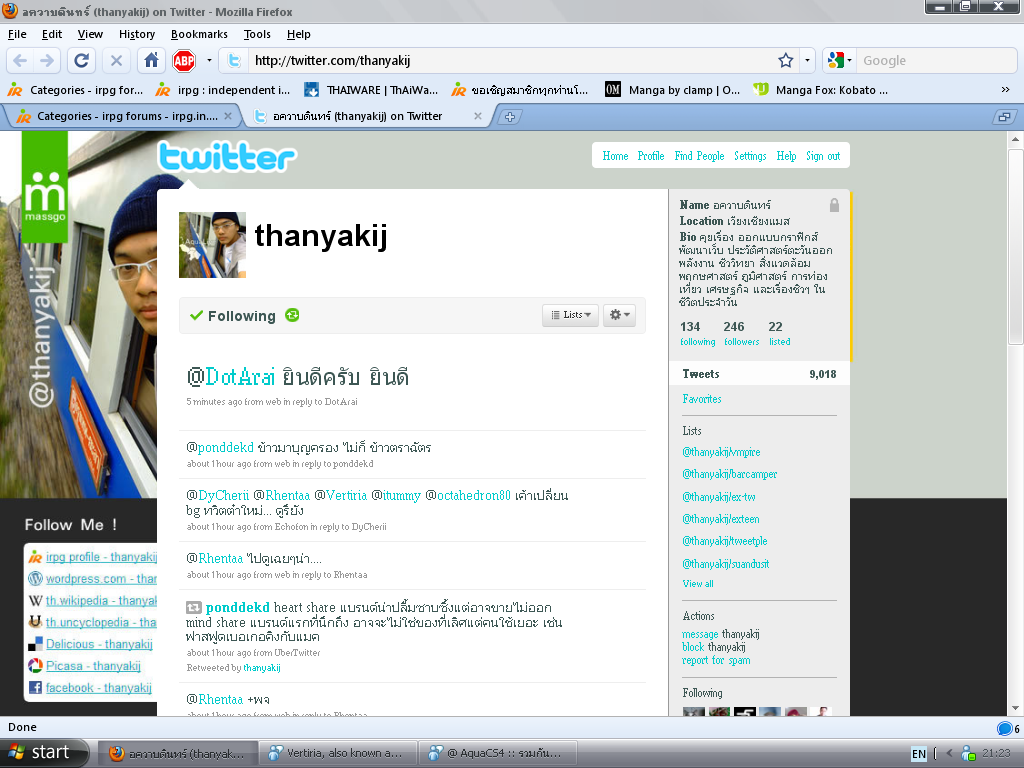Image resolution: width=1024 pixels, height=768 pixels.
Task: Click the Twitter logo
Action: 227,157
